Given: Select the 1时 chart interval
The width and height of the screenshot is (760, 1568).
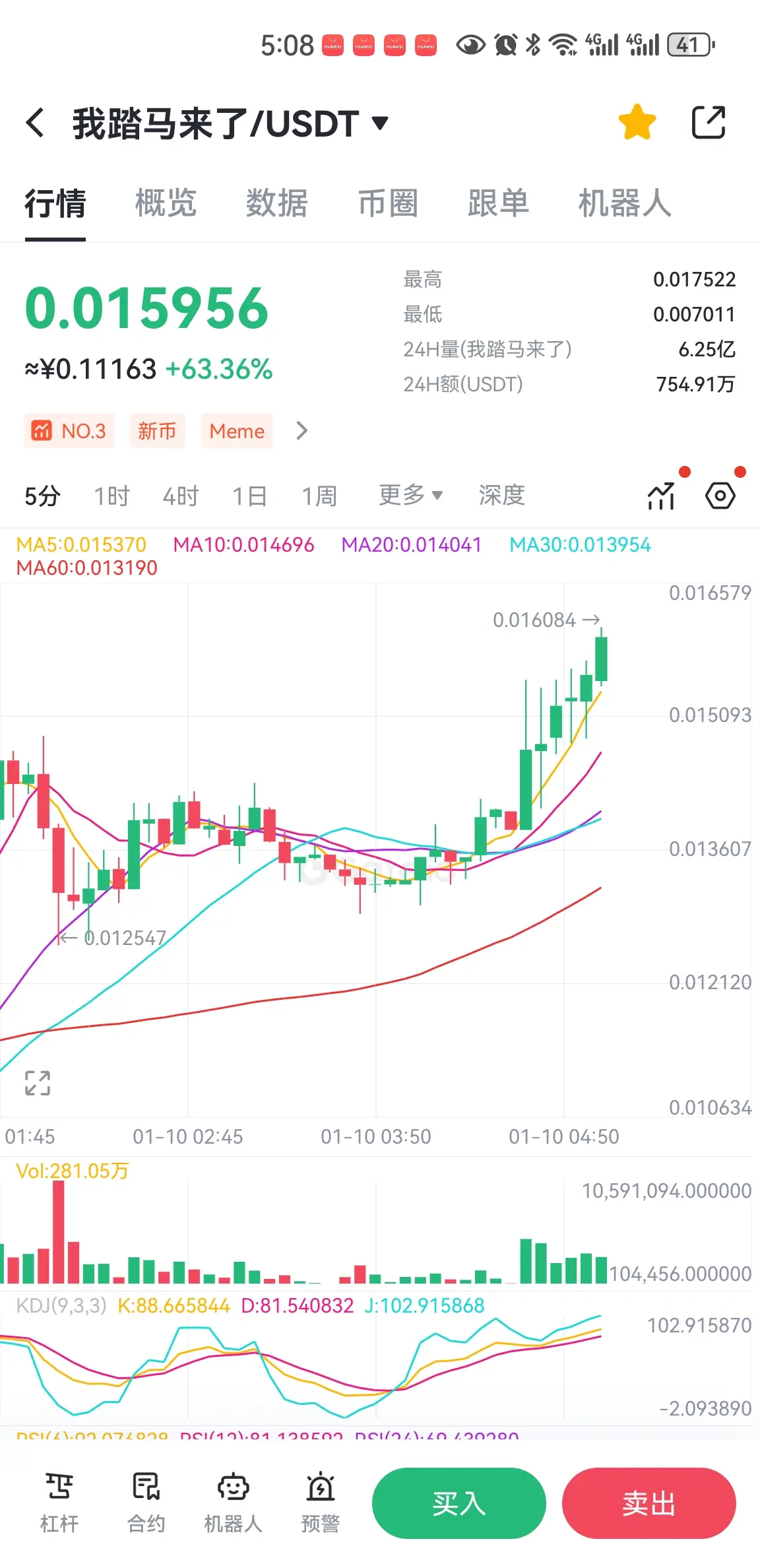Looking at the screenshot, I should pyautogui.click(x=111, y=496).
